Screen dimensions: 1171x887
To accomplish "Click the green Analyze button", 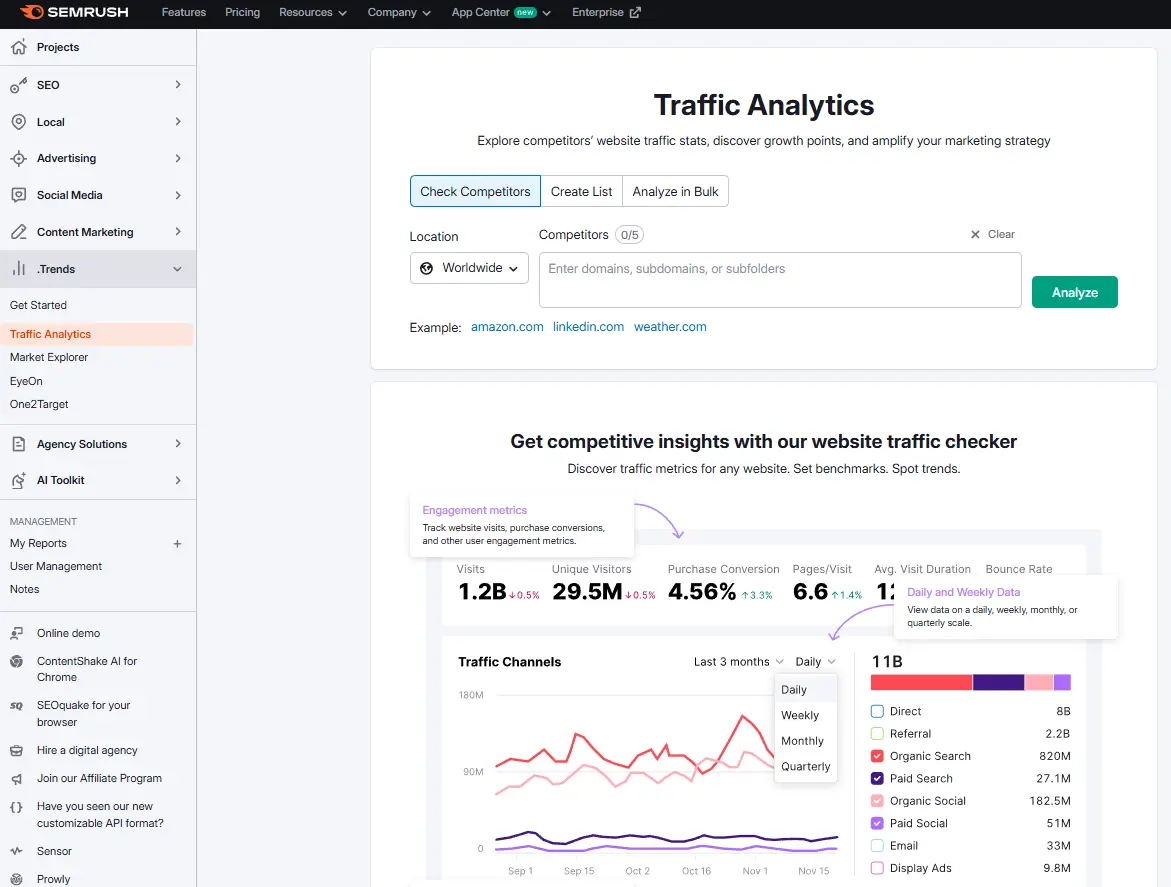I will tap(1075, 292).
